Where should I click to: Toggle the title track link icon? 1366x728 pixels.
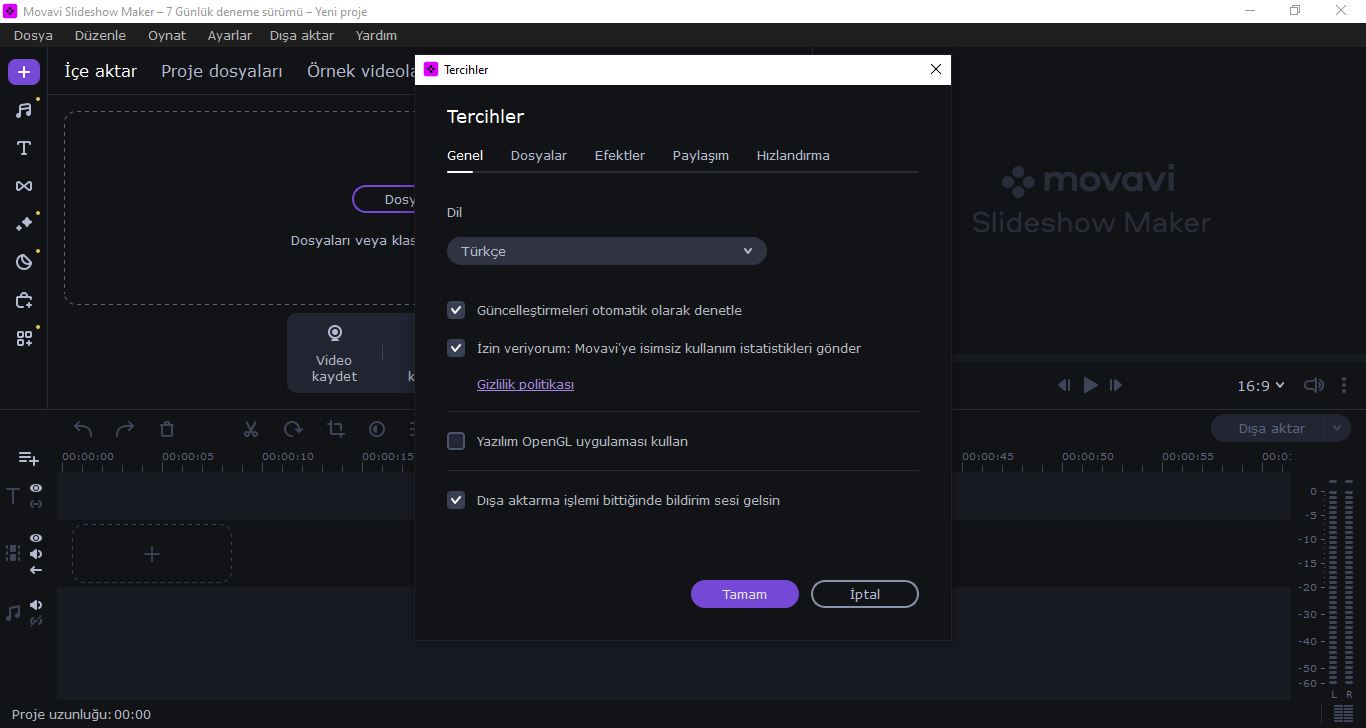36,504
